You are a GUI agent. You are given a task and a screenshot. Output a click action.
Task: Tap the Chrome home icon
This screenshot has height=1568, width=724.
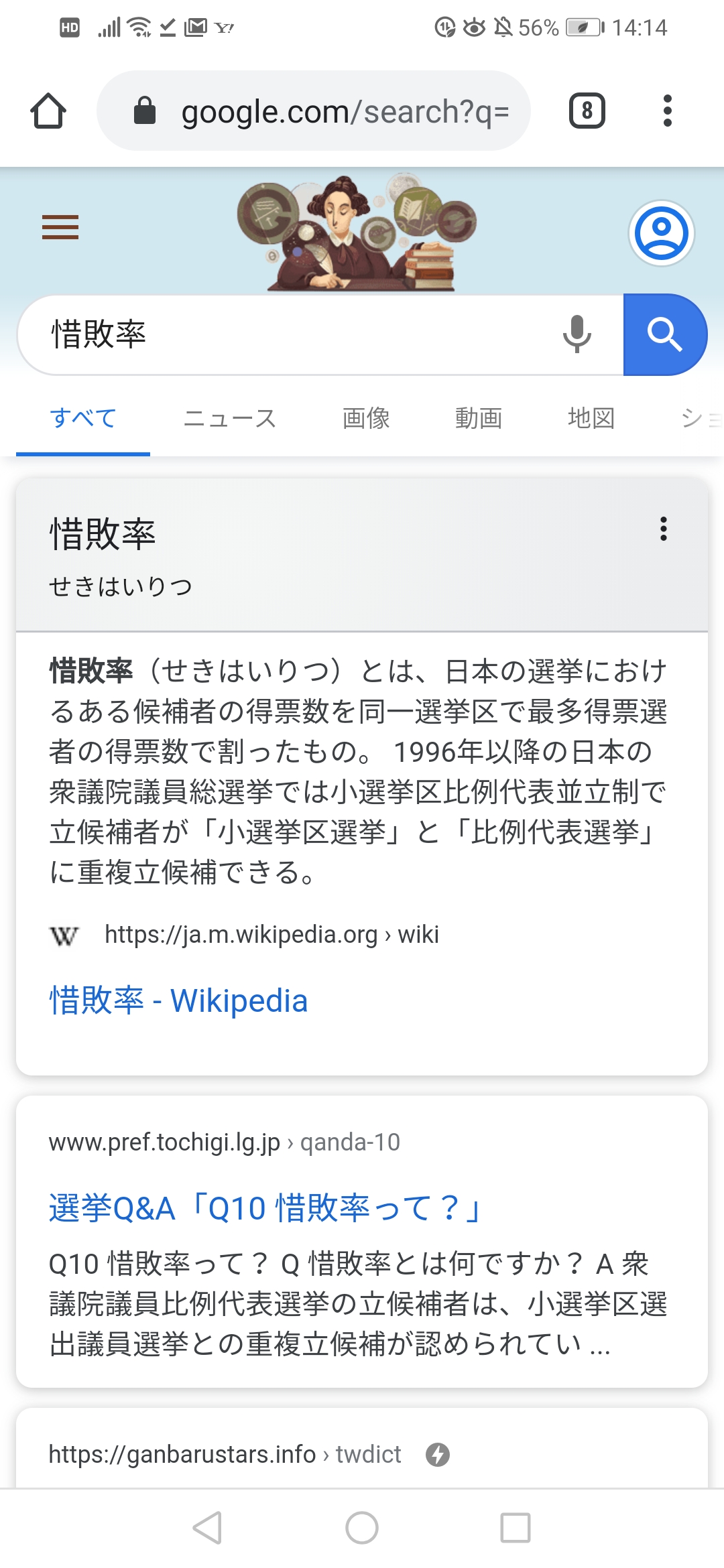[48, 111]
